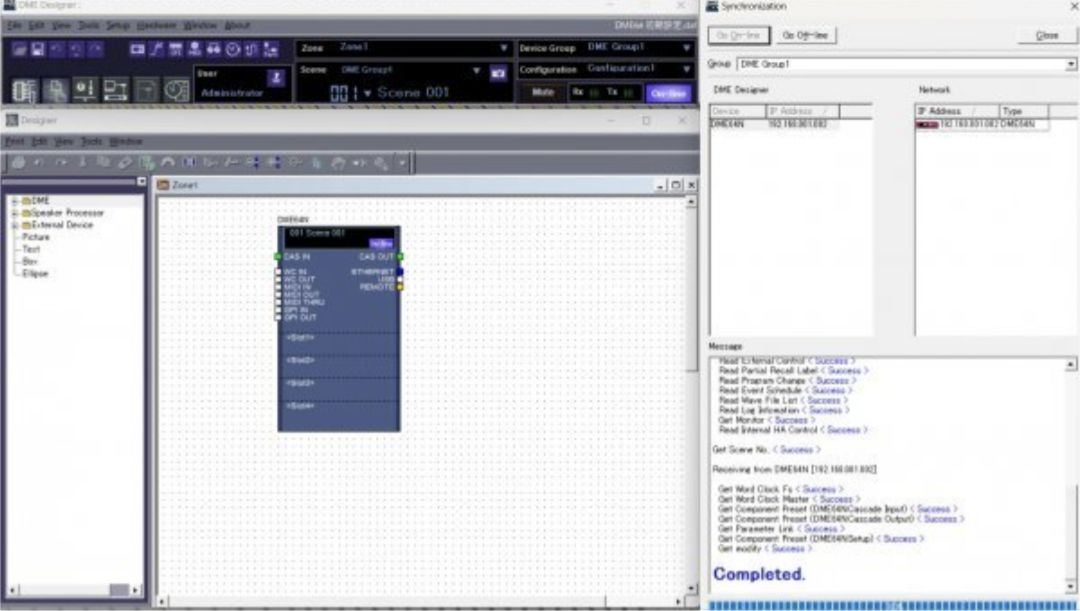Open the scene number arrow beside Scene 001
Image resolution: width=1080 pixels, height=611 pixels.
[367, 93]
